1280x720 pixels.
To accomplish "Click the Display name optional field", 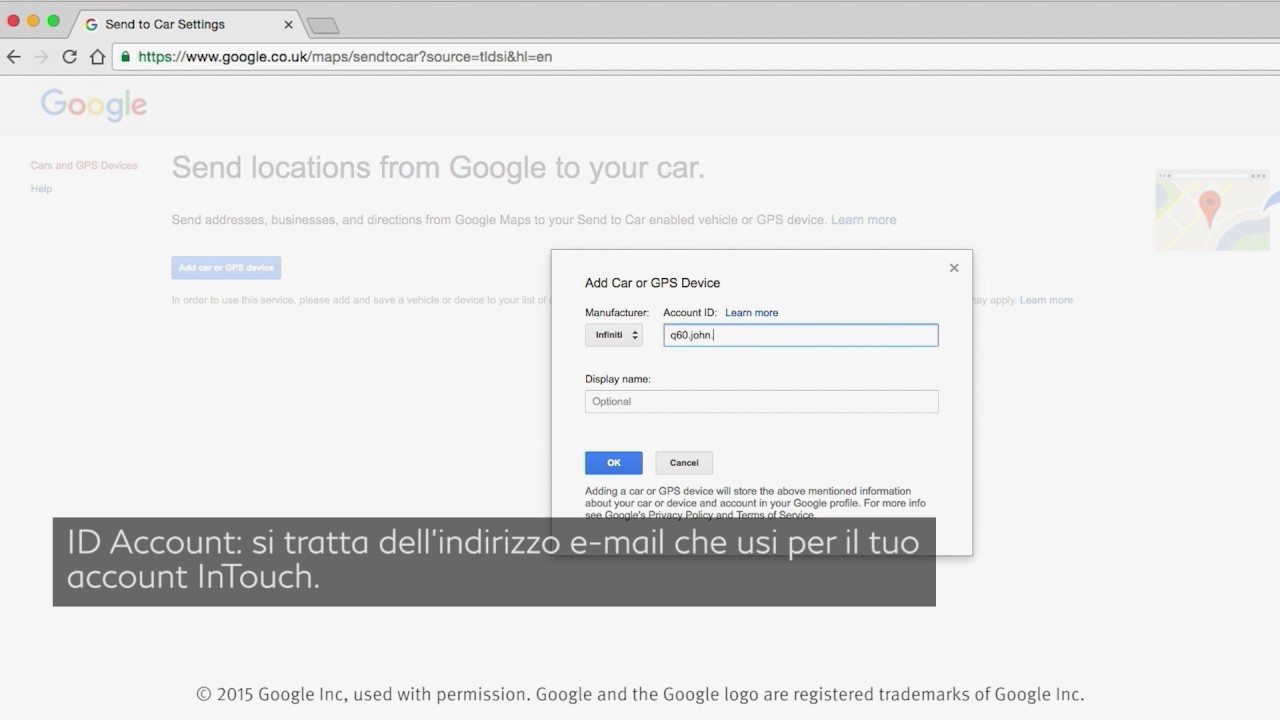I will [x=762, y=402].
